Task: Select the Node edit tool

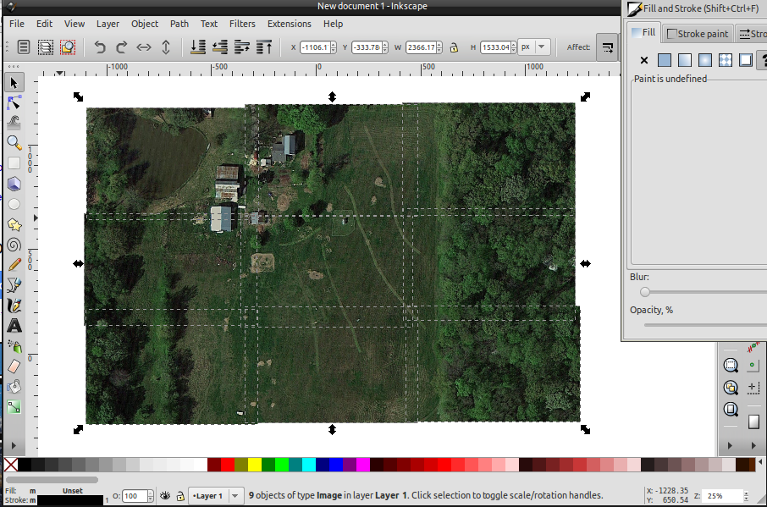Action: point(14,102)
